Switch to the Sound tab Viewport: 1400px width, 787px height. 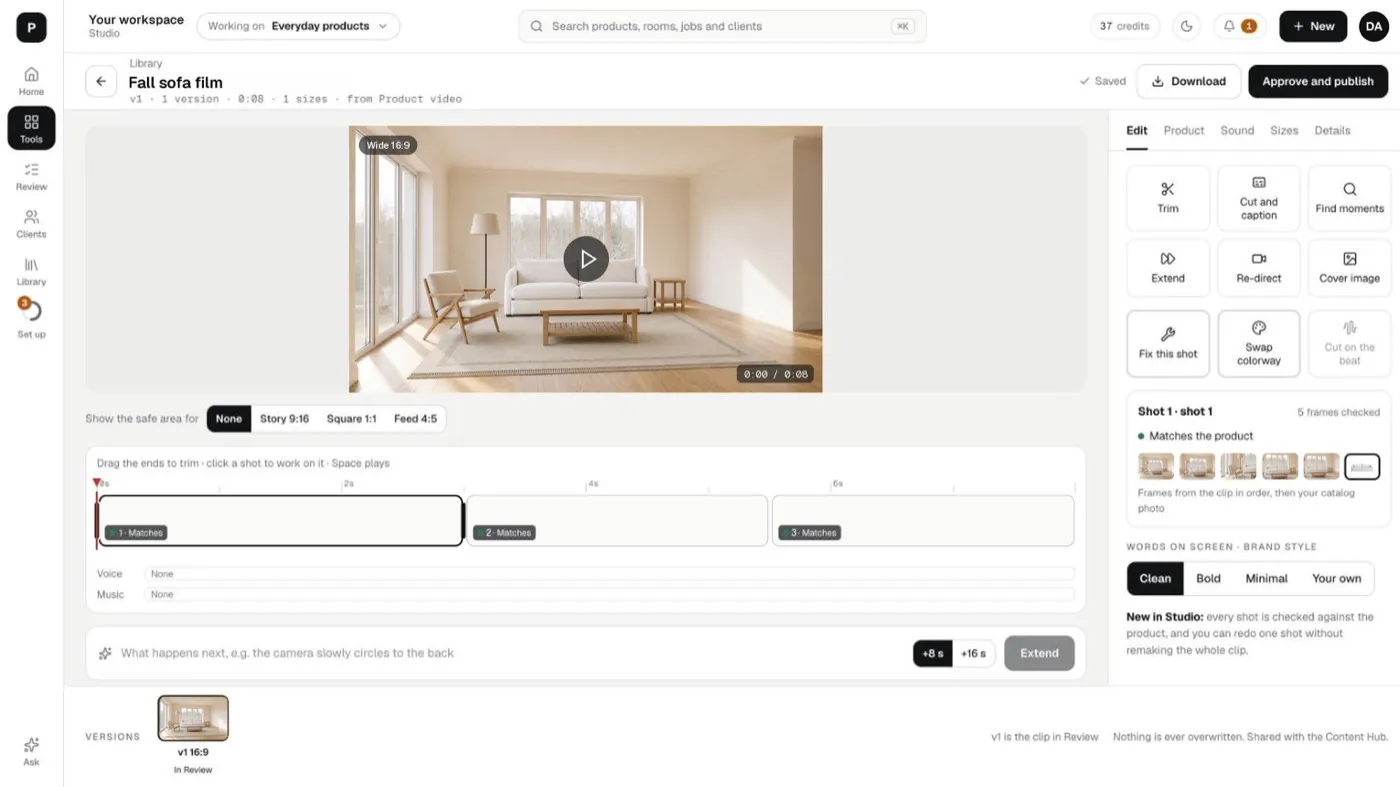click(1237, 130)
